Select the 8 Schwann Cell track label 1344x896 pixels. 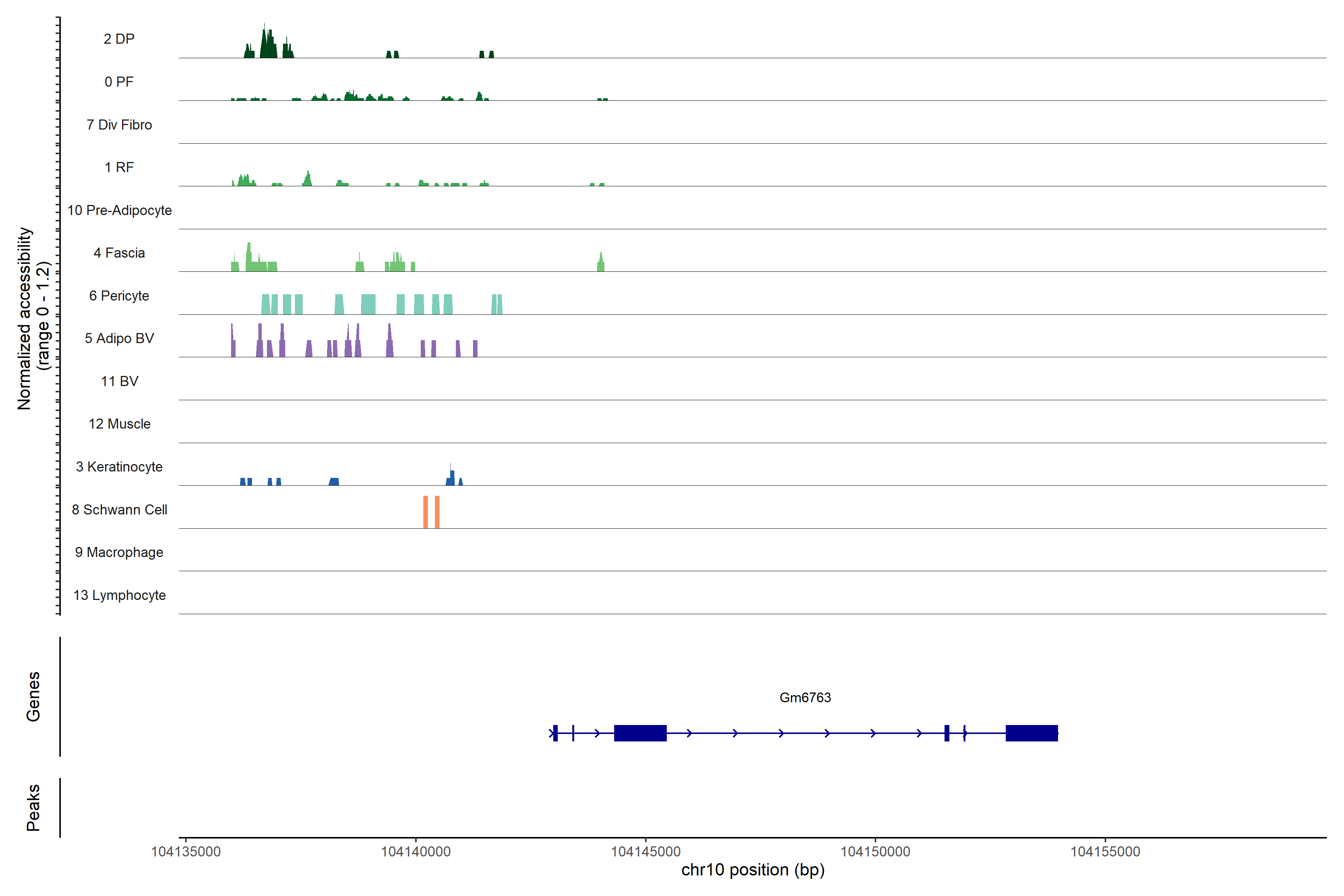pyautogui.click(x=119, y=510)
